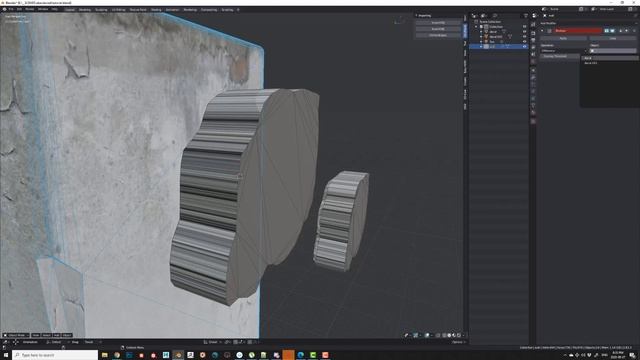640x360 pixels.
Task: Open the View Layer properties tab
Action: 533,47
